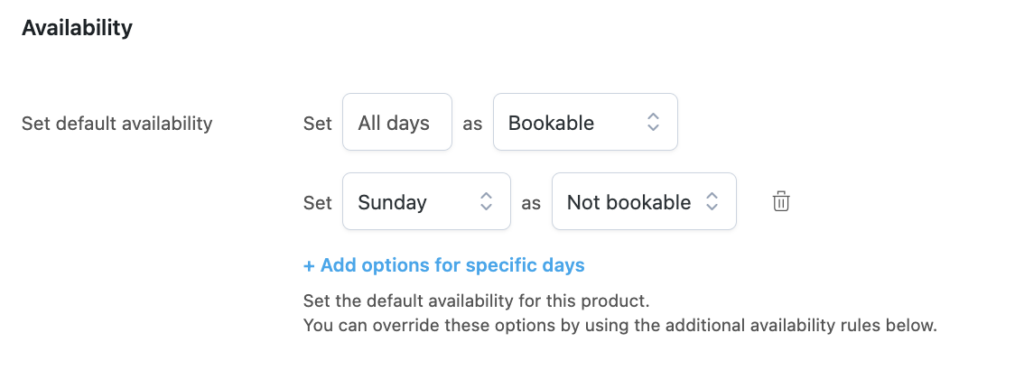
Task: Open the Sunday day selector dropdown
Action: point(426,201)
